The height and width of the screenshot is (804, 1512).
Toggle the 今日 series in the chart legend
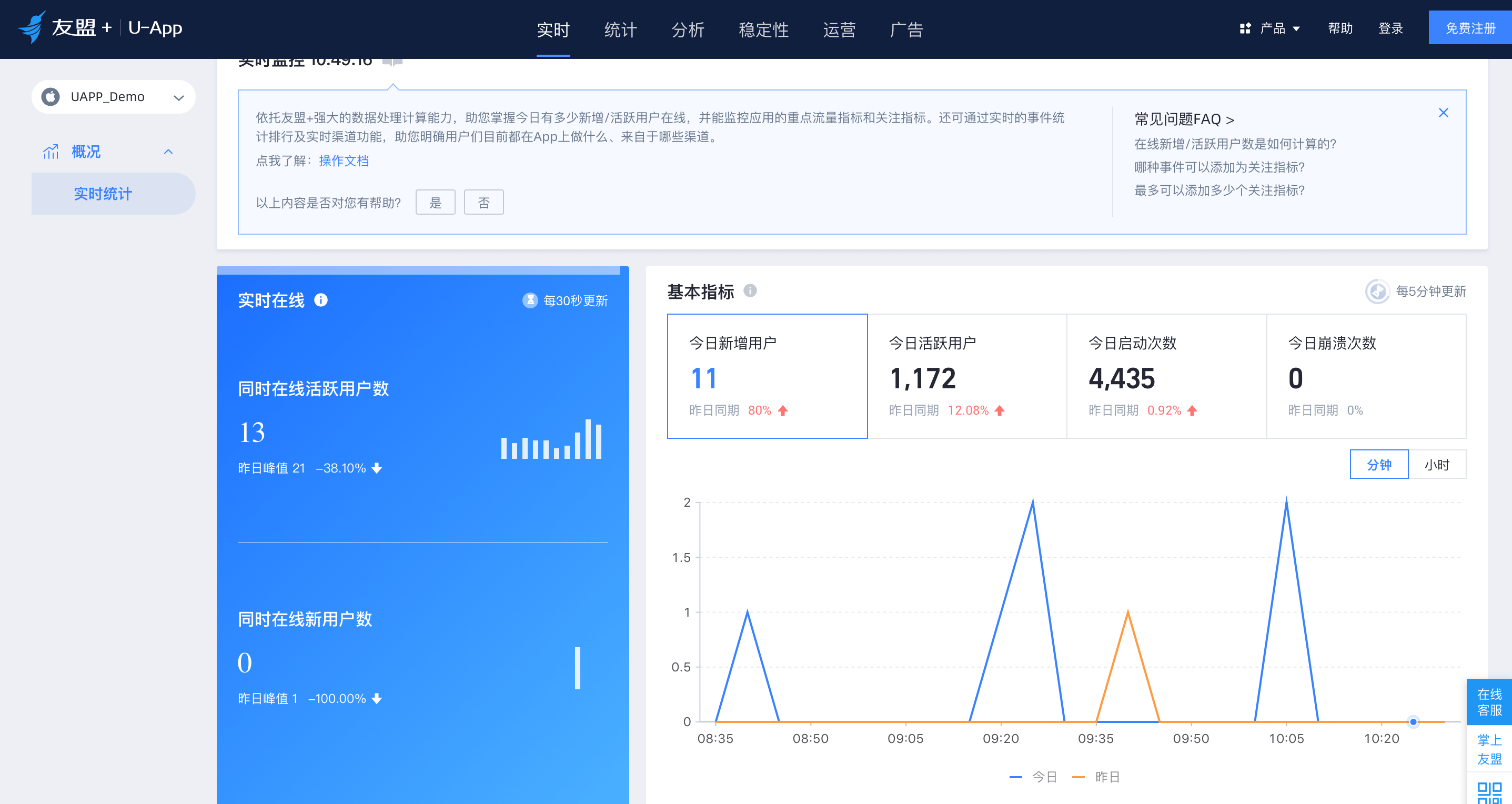click(x=1033, y=777)
